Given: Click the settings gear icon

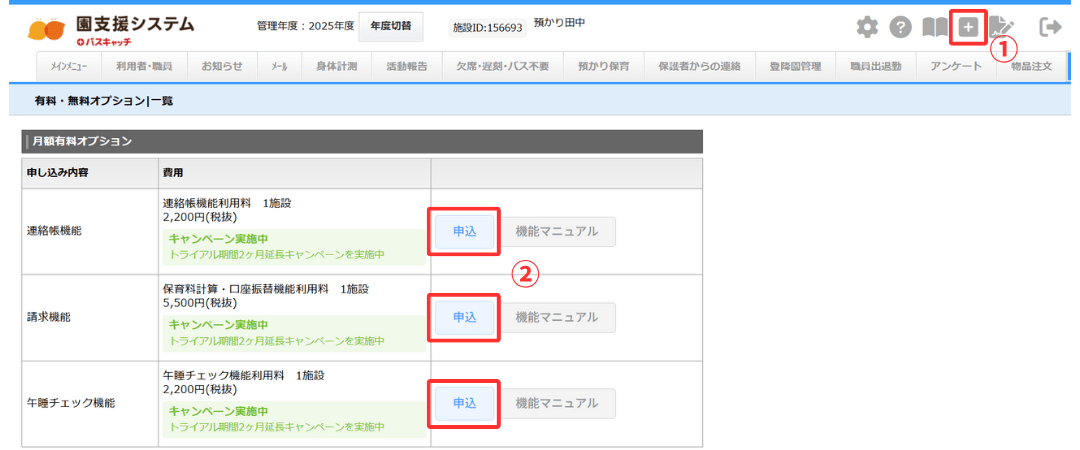Looking at the screenshot, I should click(x=867, y=27).
